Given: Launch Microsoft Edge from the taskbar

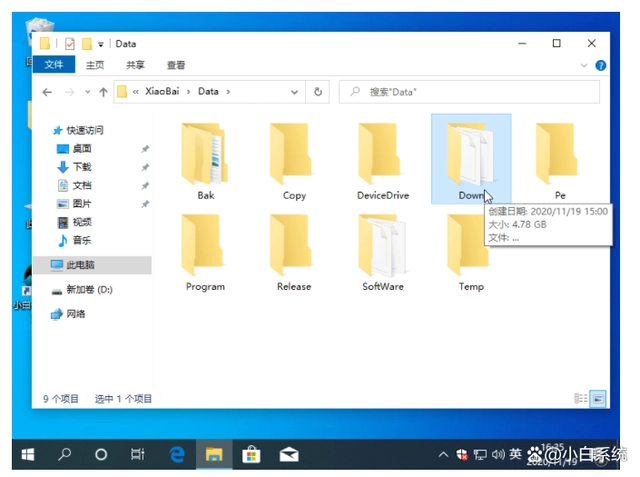Looking at the screenshot, I should [x=177, y=454].
